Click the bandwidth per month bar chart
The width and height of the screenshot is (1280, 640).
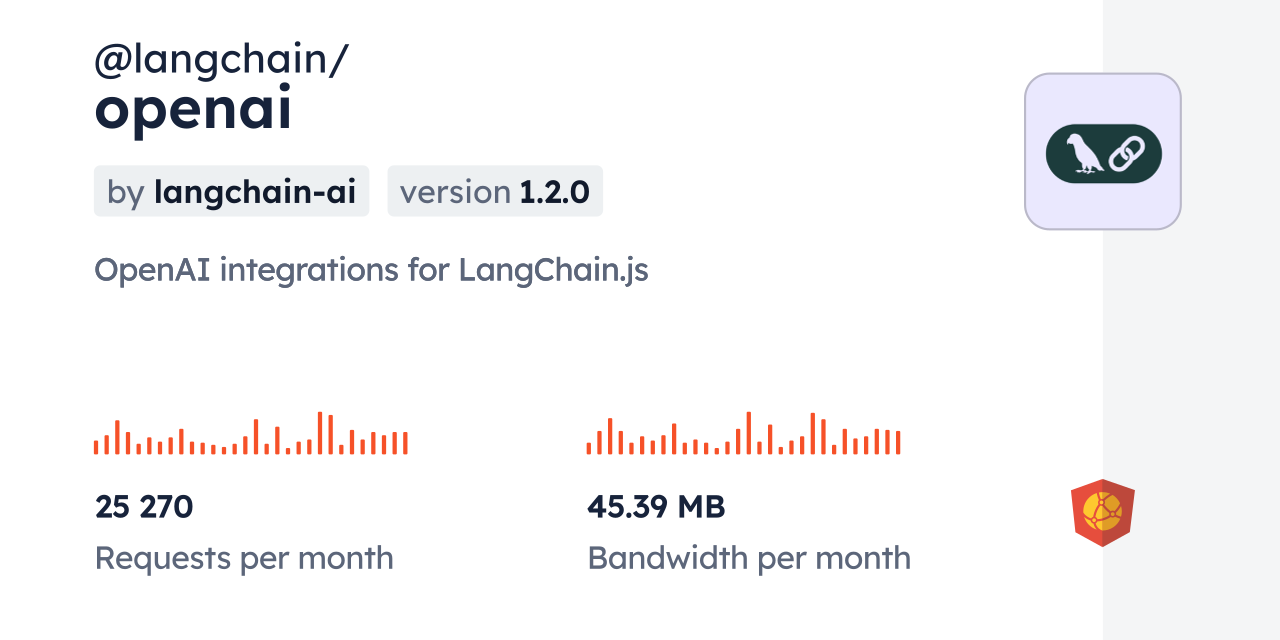743,434
